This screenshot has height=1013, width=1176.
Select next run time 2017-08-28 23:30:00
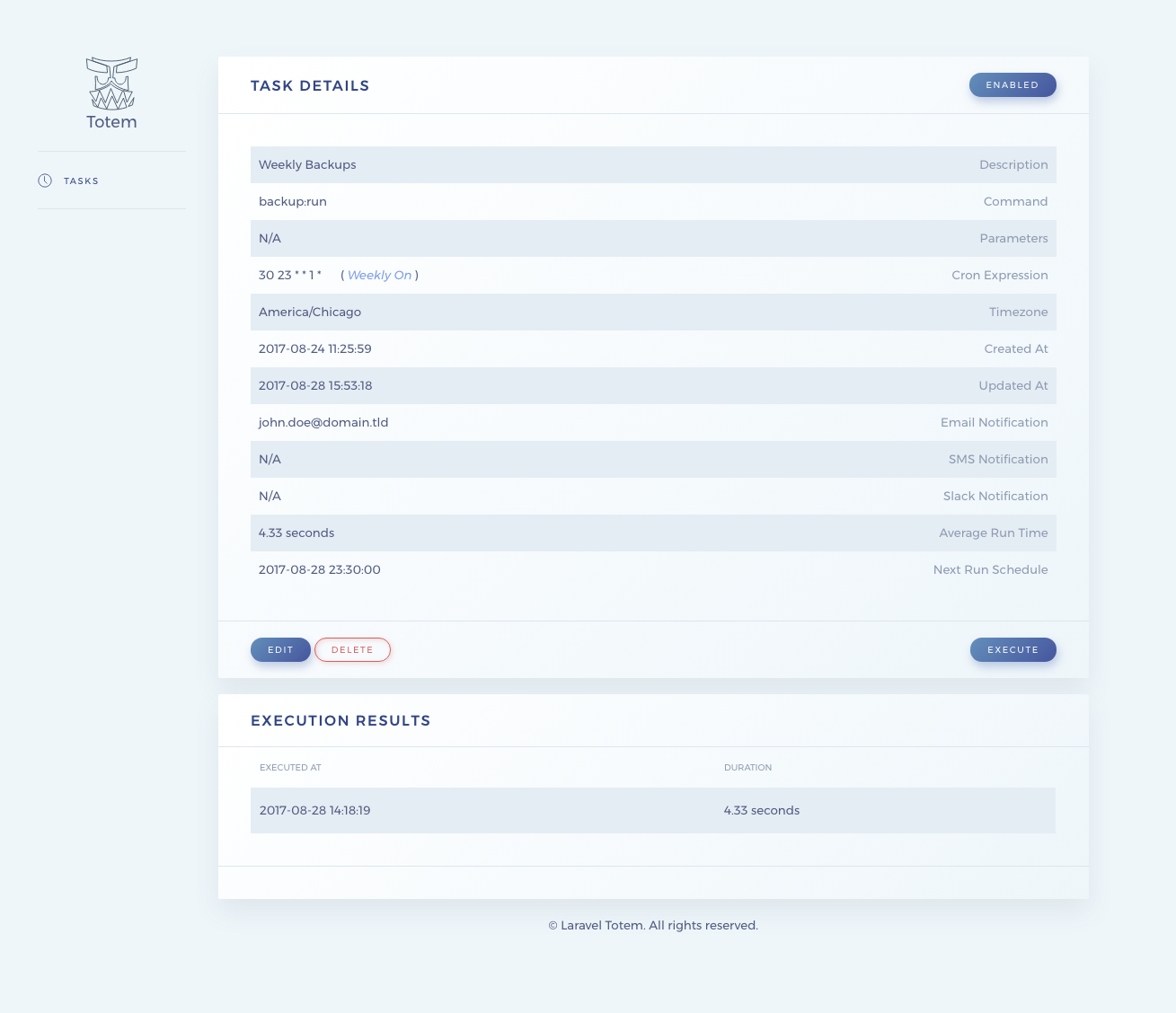[320, 569]
